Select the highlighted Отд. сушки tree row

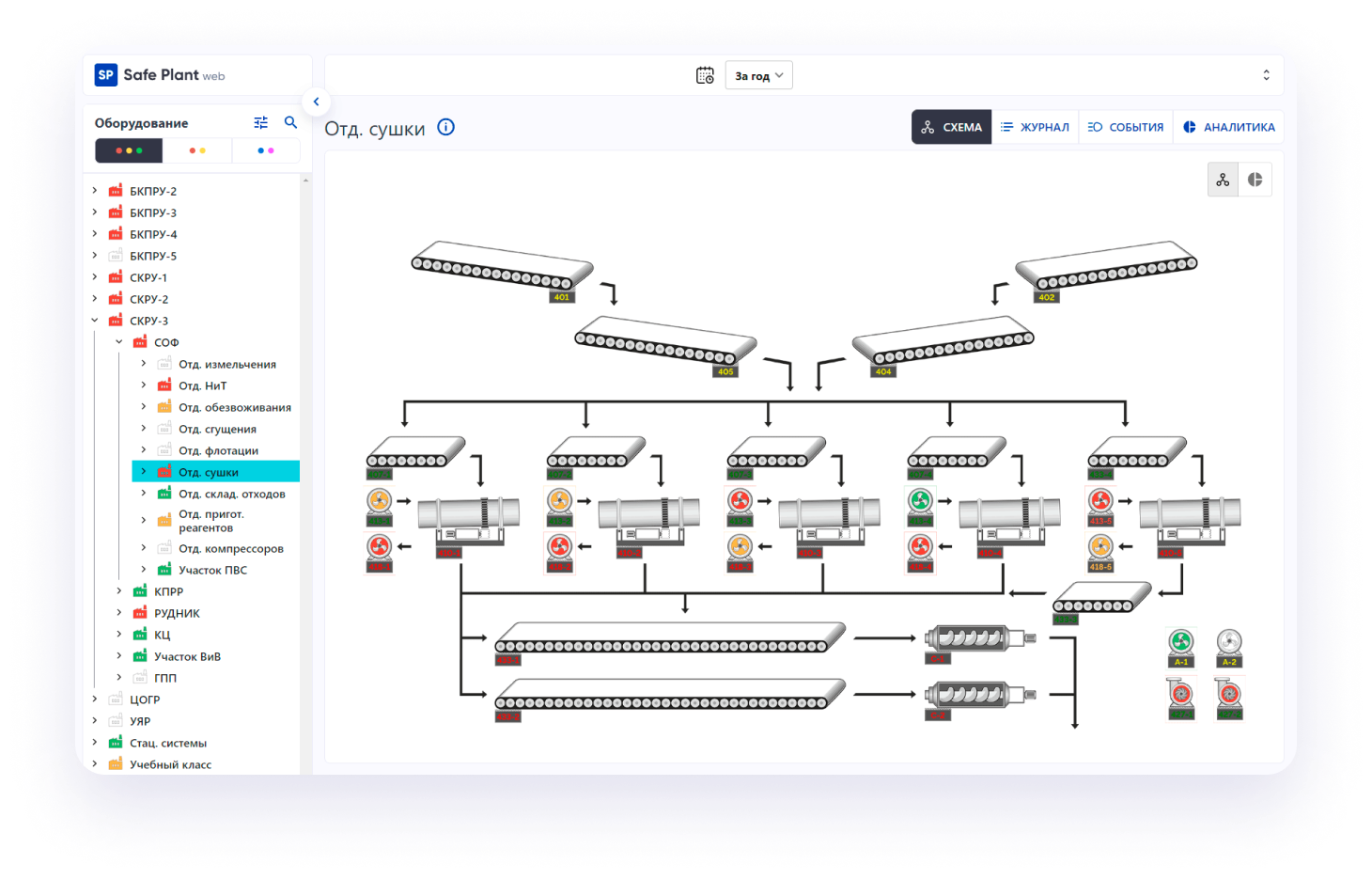coord(216,472)
